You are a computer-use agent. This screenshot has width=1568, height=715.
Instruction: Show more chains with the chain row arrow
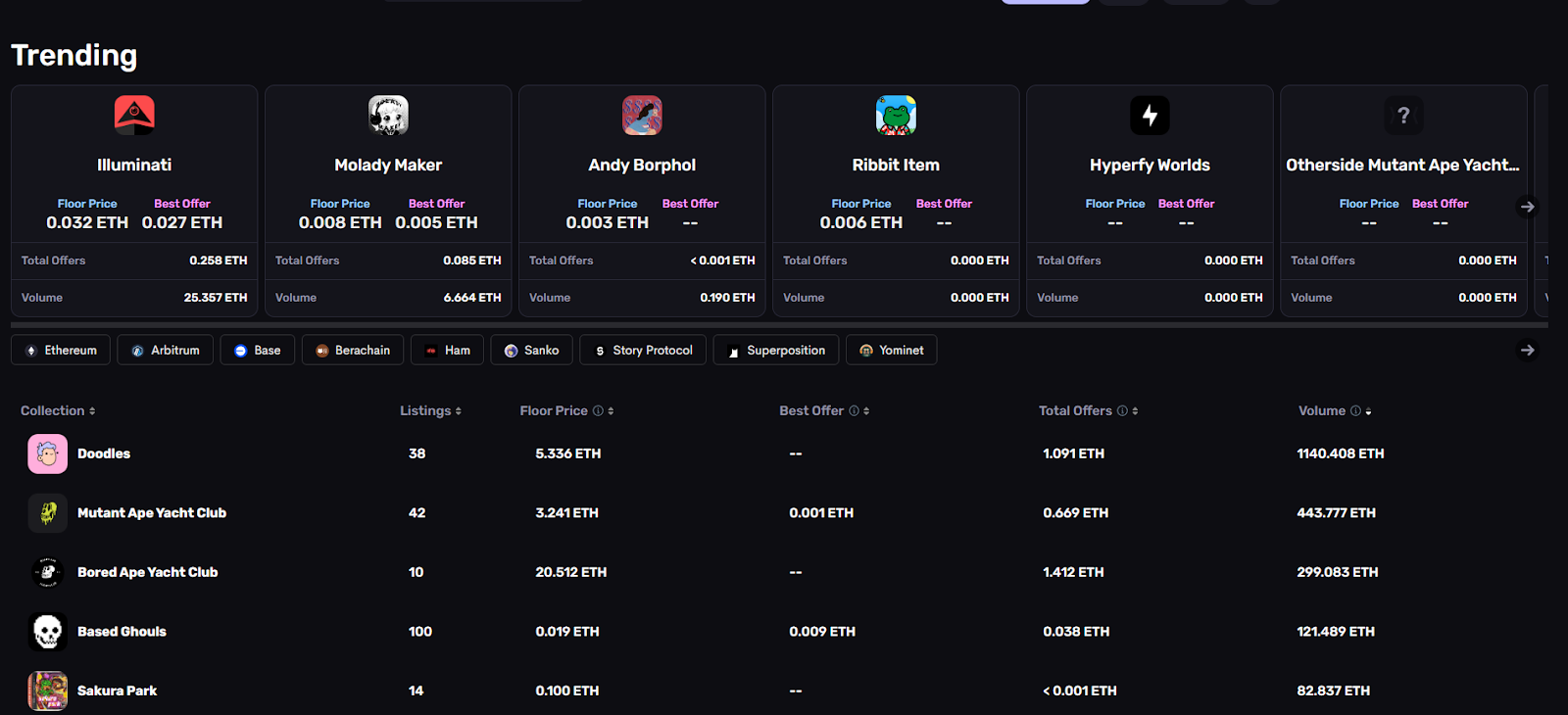click(x=1527, y=350)
